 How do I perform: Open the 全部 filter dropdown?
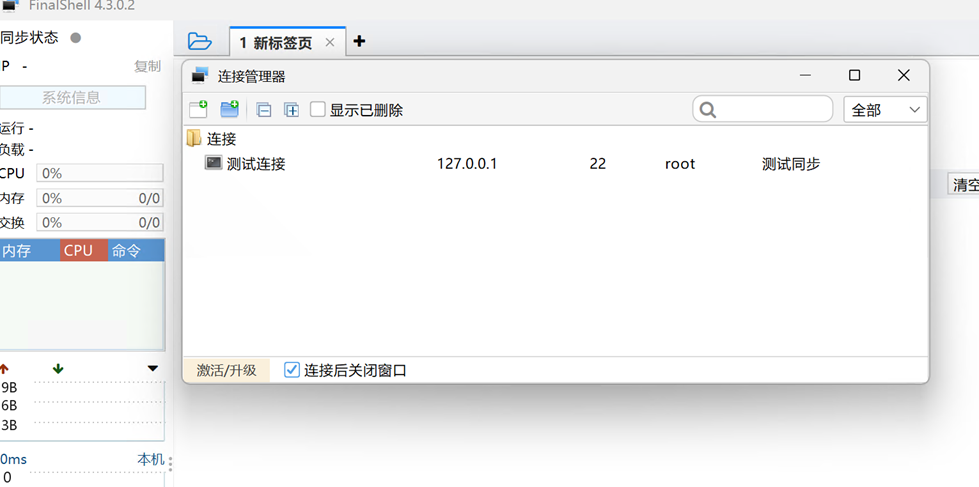coord(885,110)
